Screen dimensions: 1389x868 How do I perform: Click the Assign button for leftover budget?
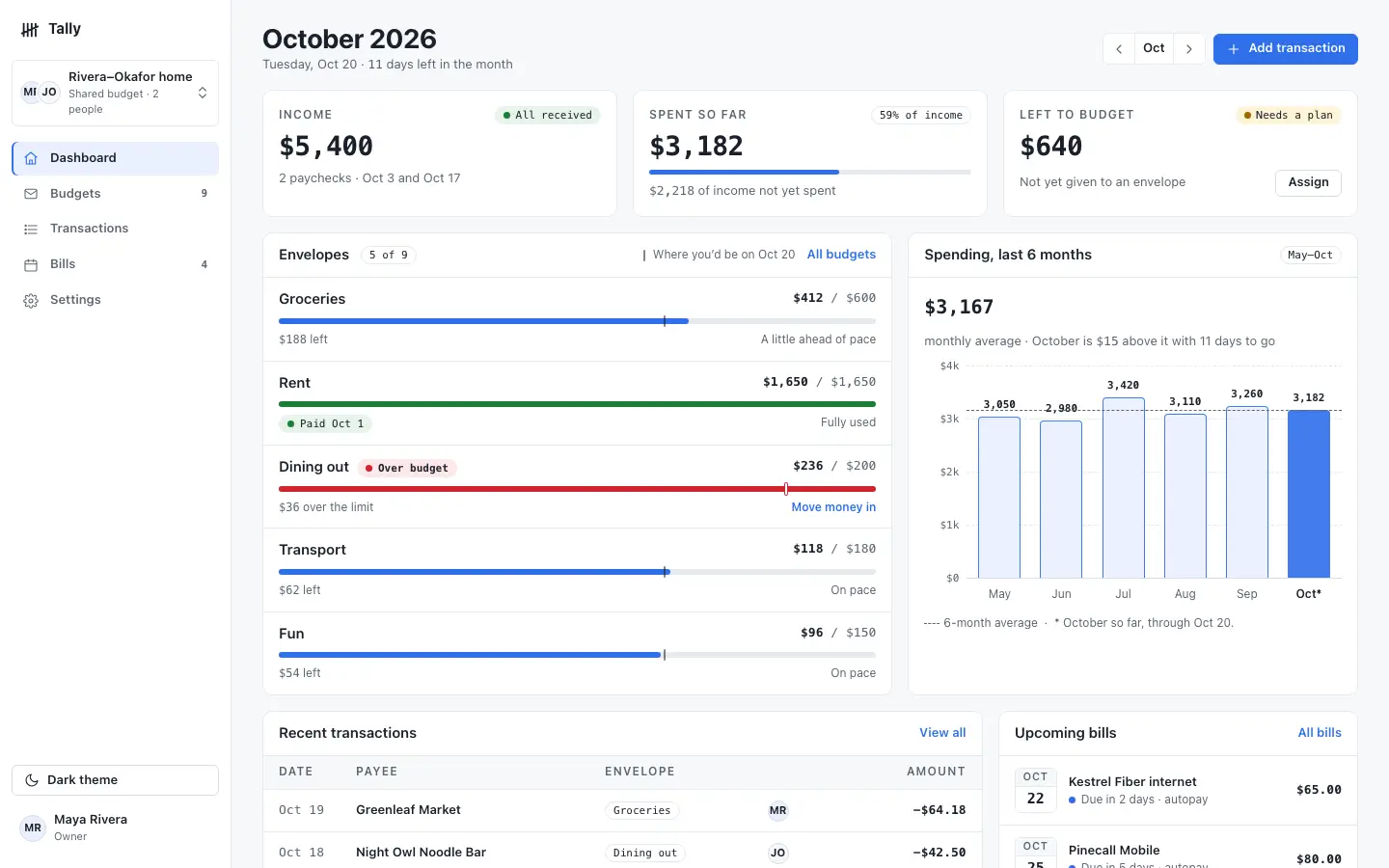click(1308, 182)
